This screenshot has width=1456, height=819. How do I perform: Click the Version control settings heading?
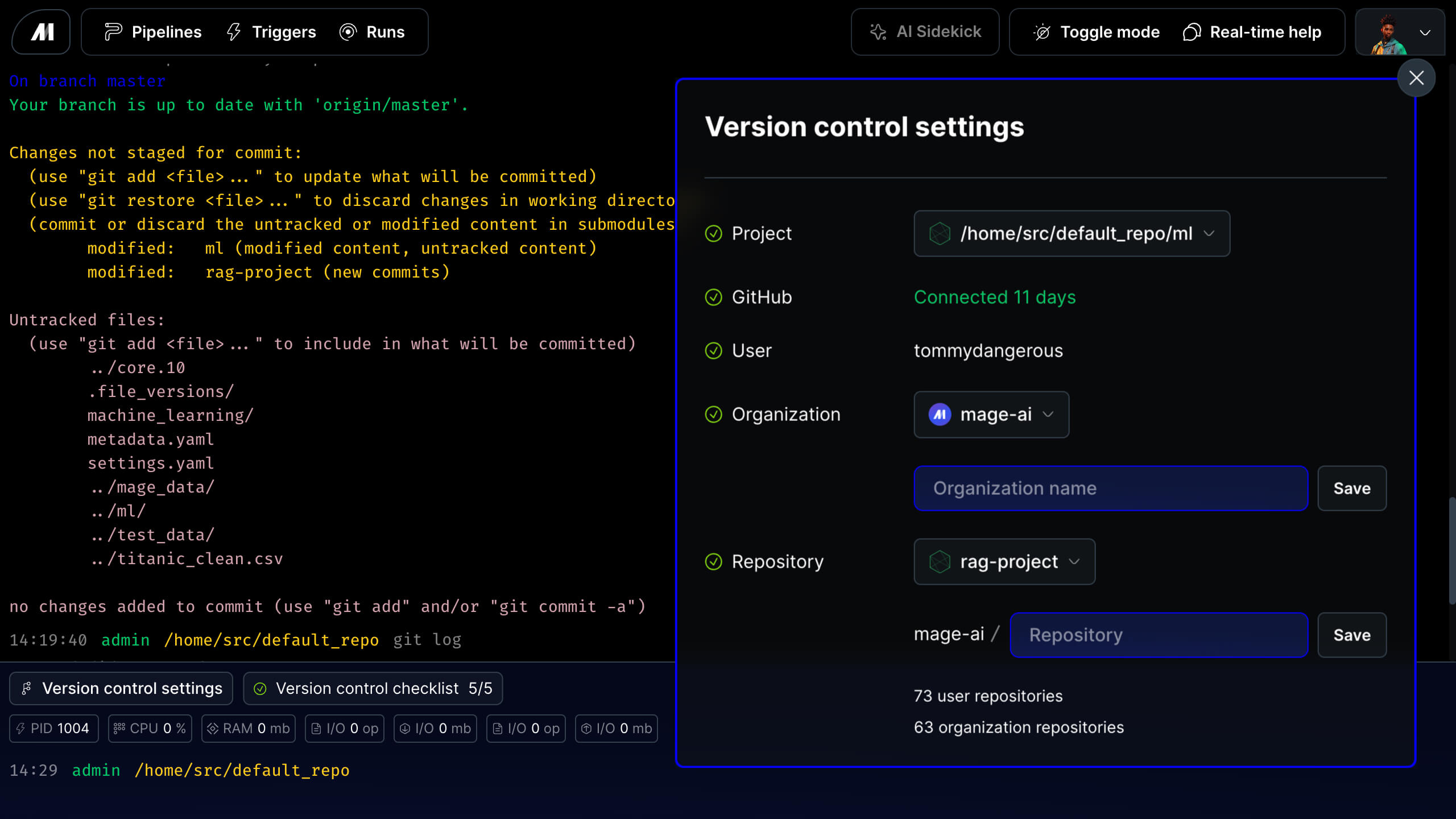click(864, 126)
